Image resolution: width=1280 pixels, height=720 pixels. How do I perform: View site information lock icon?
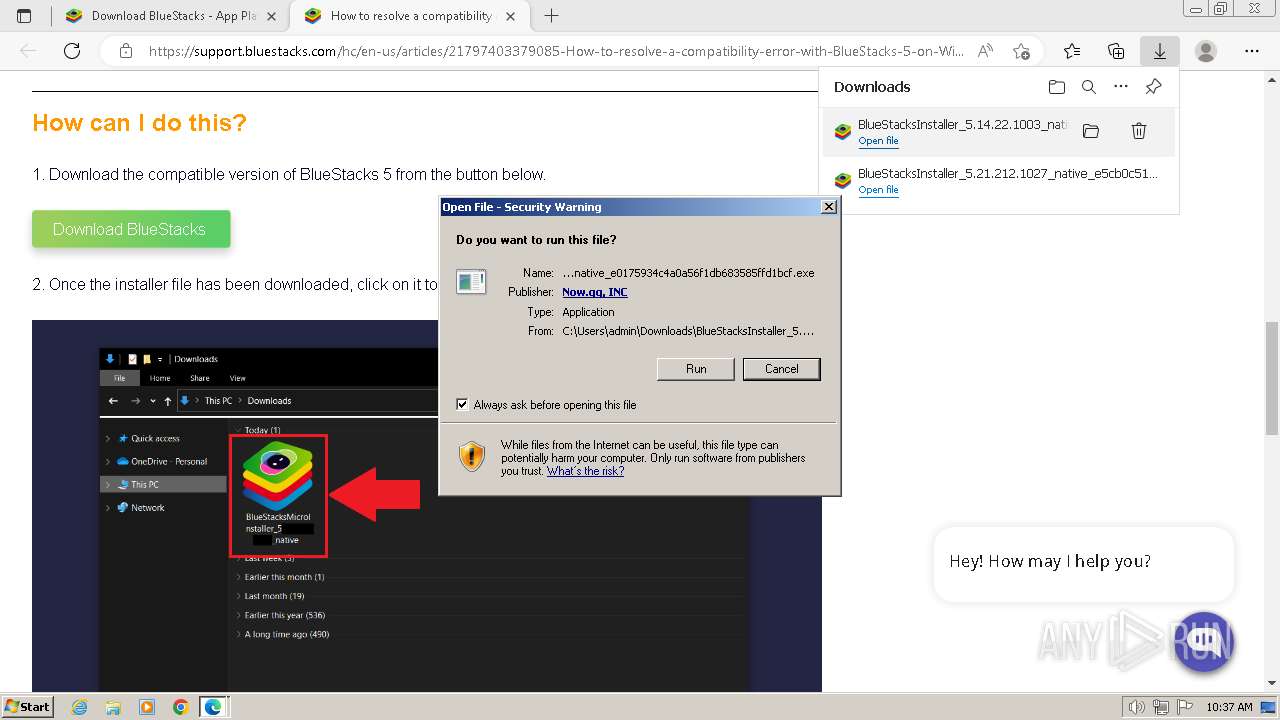coord(125,51)
